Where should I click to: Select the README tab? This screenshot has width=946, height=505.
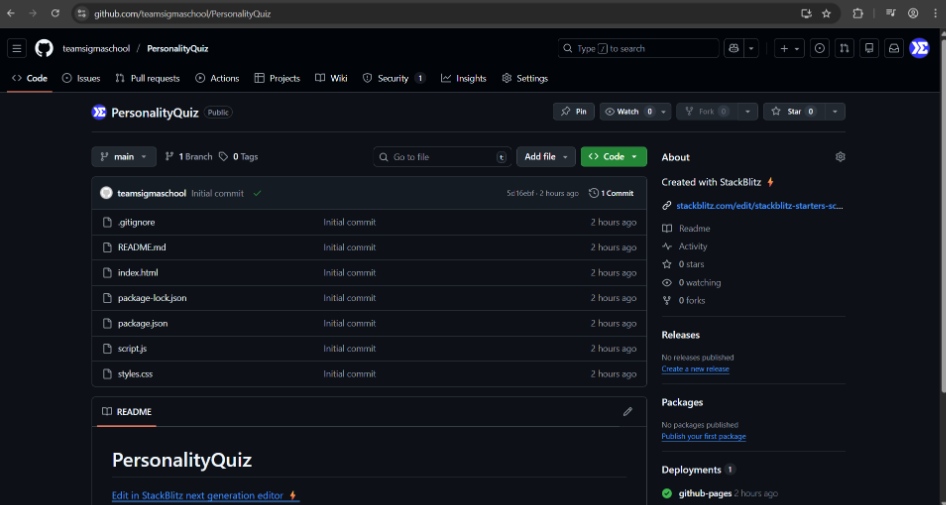[x=127, y=411]
